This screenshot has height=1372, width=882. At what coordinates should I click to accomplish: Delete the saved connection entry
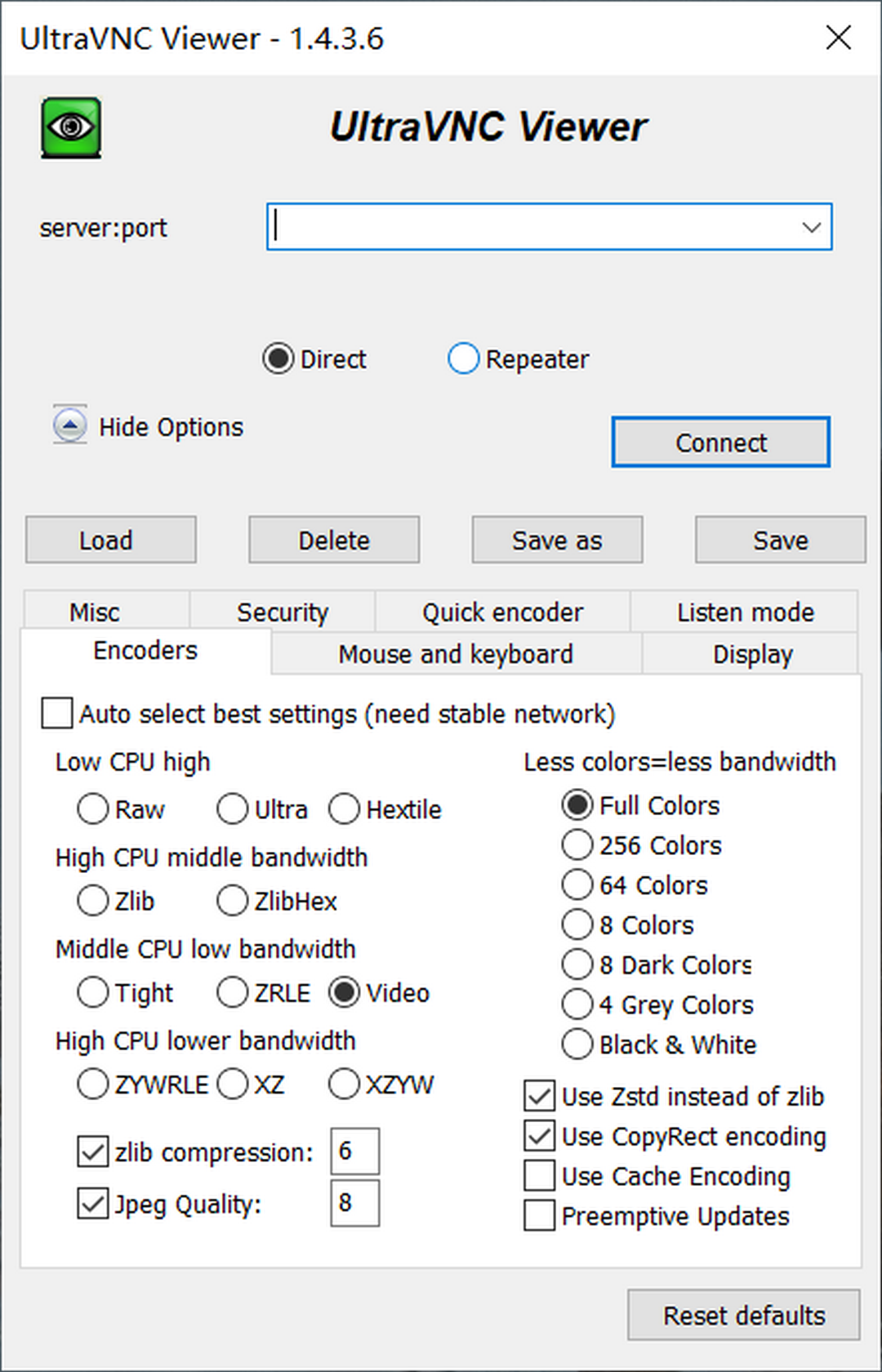click(334, 540)
